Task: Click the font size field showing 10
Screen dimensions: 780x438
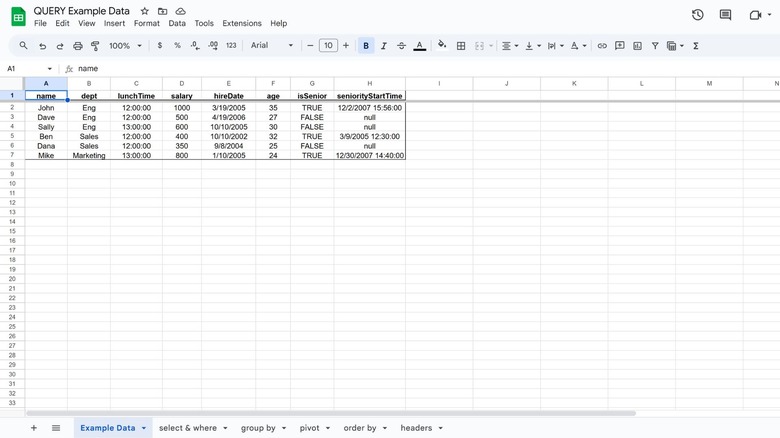Action: (x=328, y=46)
